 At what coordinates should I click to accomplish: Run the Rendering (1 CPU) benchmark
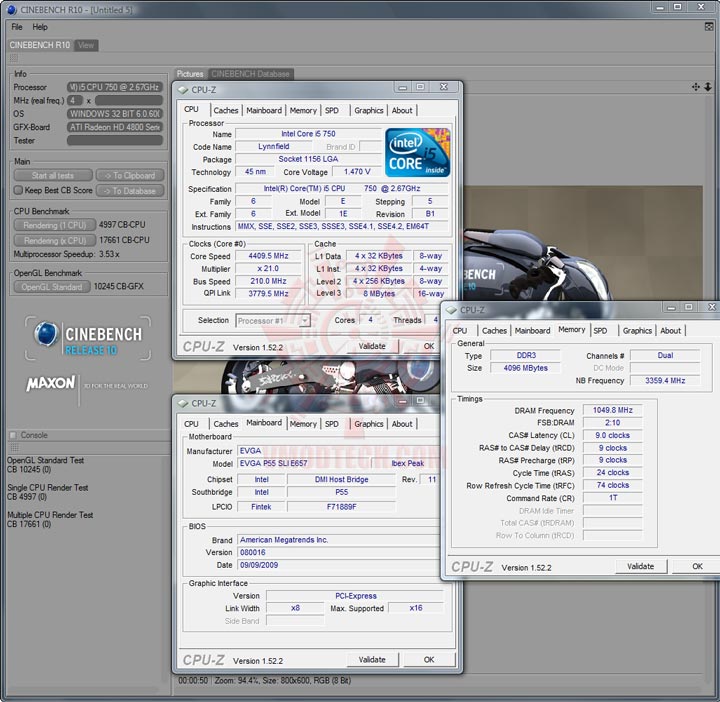pyautogui.click(x=55, y=225)
